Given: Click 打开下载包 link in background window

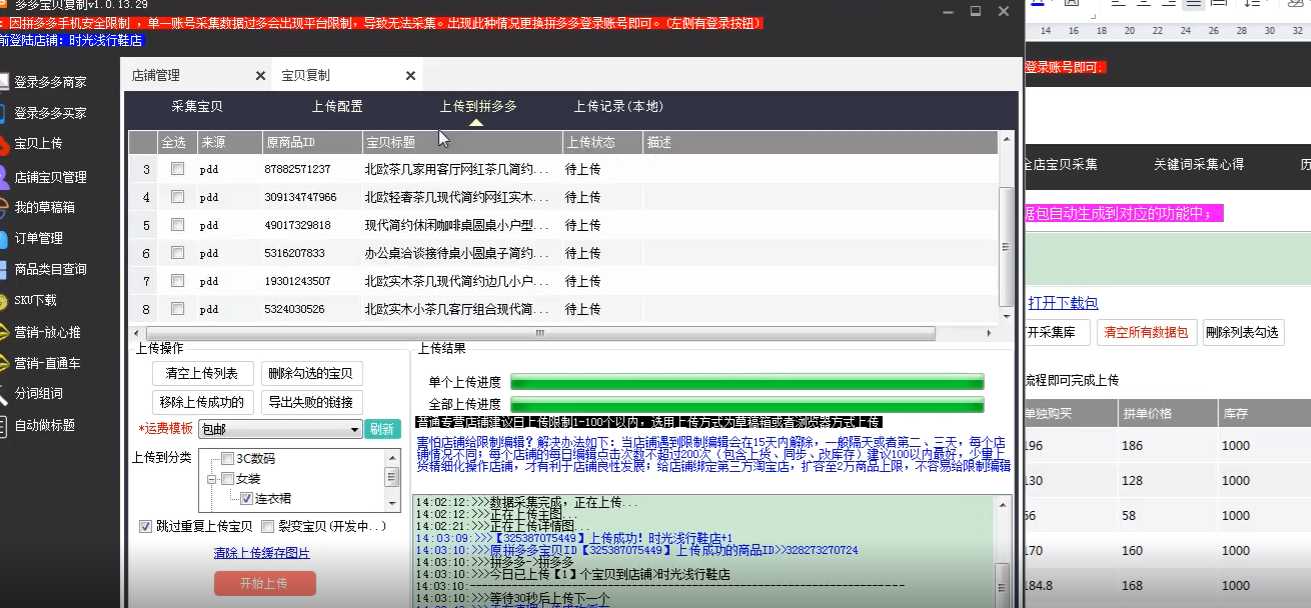Looking at the screenshot, I should (x=1063, y=303).
